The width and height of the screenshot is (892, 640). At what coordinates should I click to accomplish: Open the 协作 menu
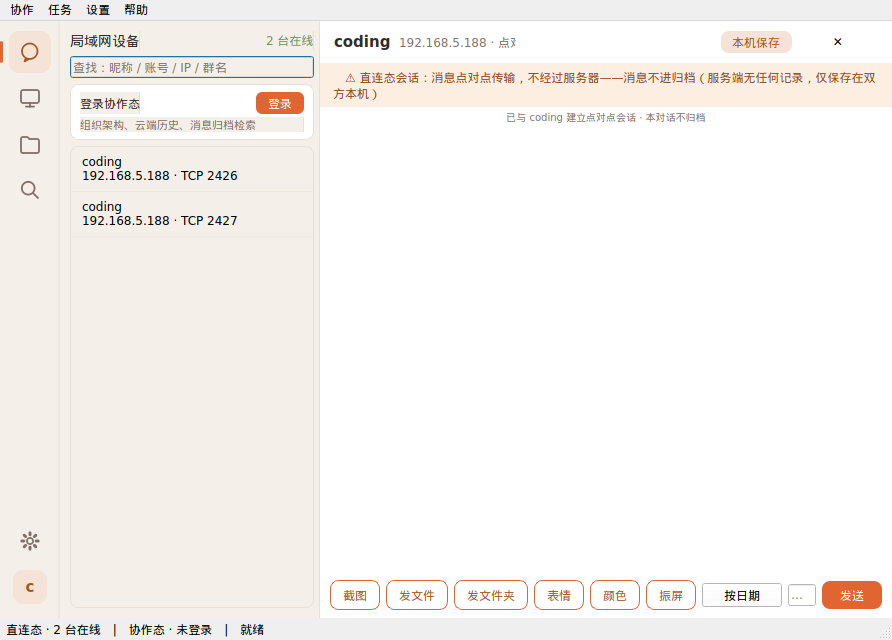[22, 10]
